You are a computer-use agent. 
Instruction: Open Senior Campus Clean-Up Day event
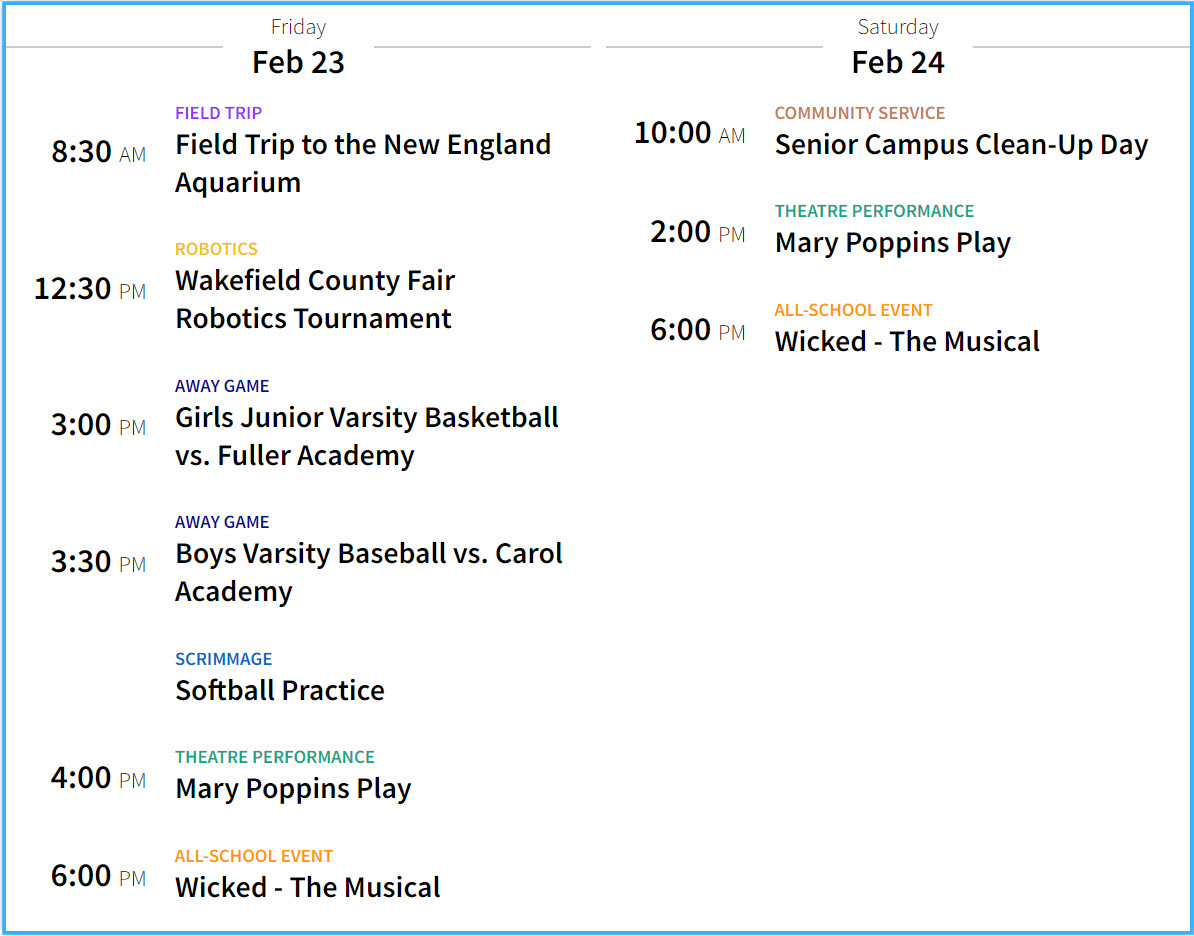(x=961, y=144)
